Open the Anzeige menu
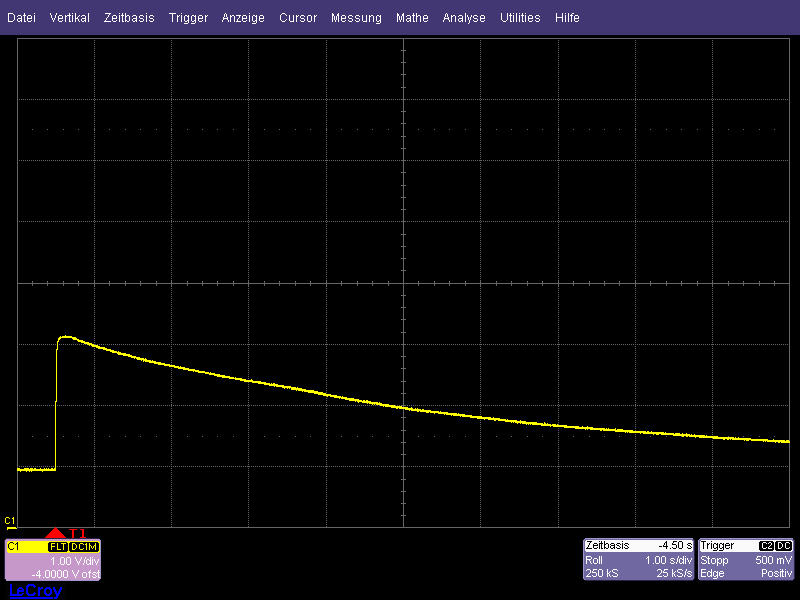The image size is (800, 600). (x=243, y=18)
